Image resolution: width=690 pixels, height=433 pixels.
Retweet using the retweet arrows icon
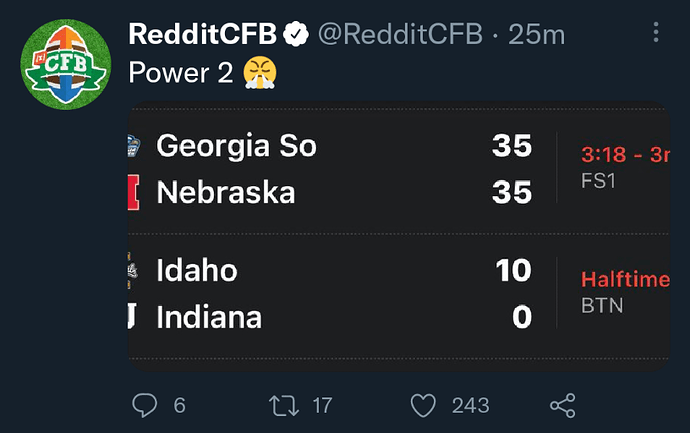(284, 405)
